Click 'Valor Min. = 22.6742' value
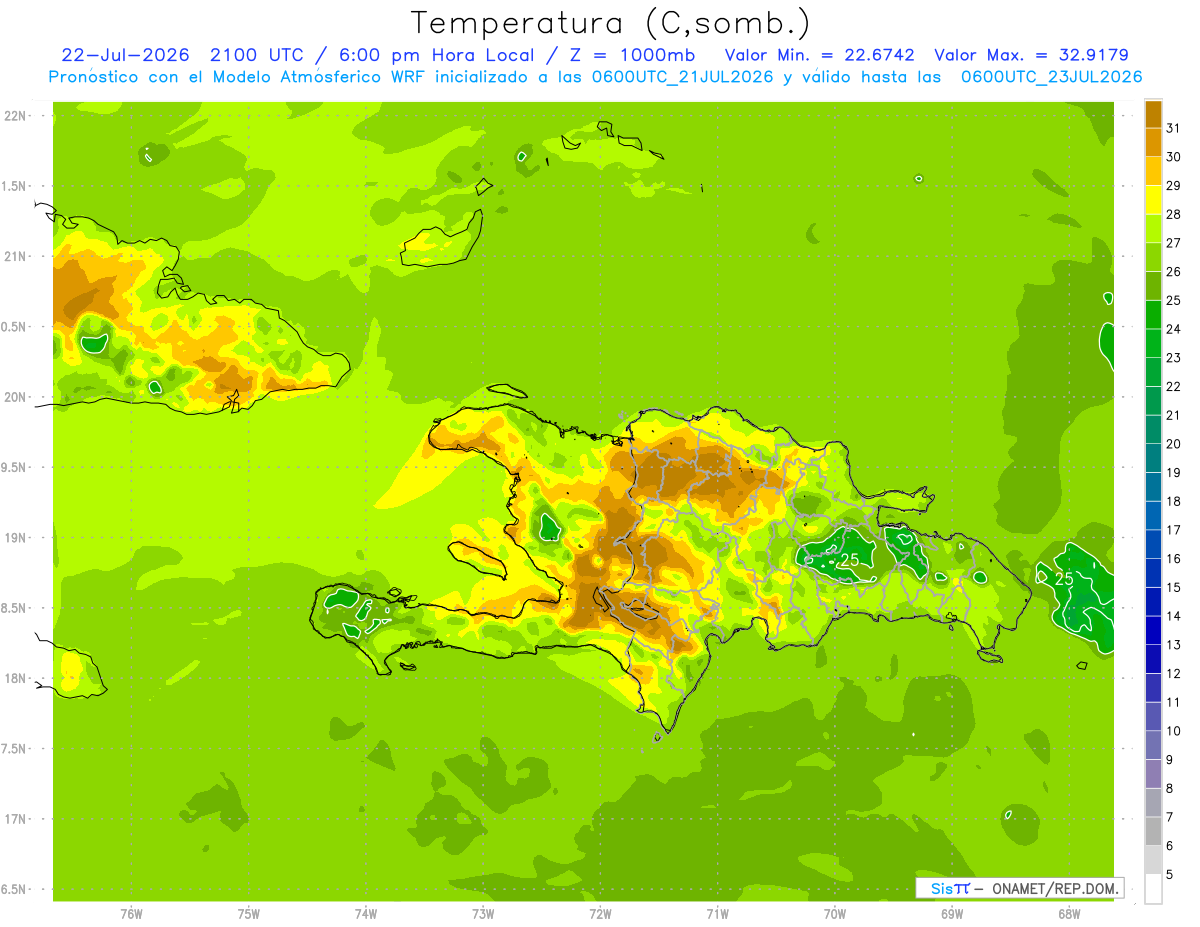Image resolution: width=1200 pixels, height=927 pixels. 820,55
